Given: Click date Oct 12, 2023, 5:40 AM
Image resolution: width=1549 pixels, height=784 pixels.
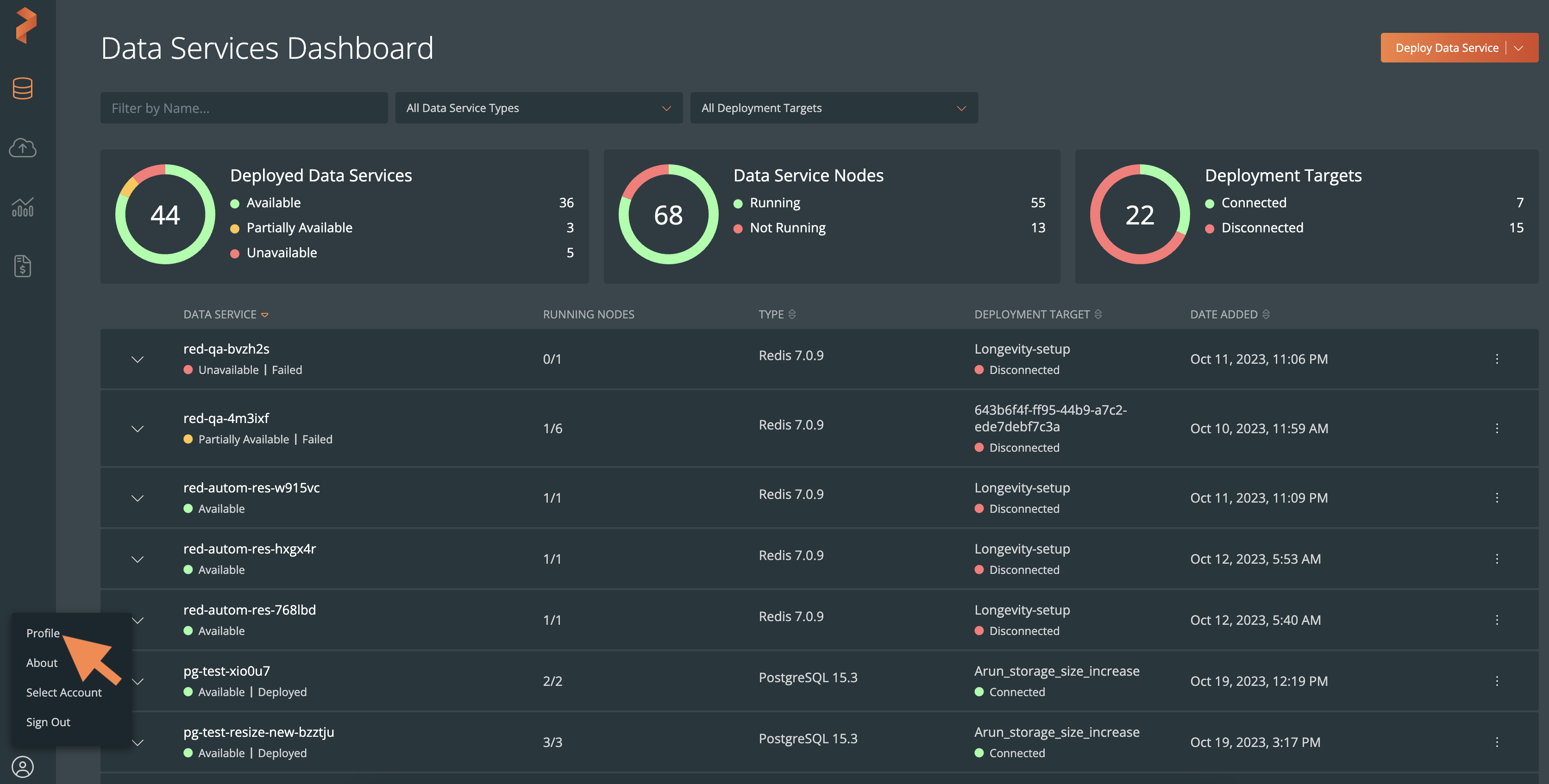Looking at the screenshot, I should click(1255, 620).
